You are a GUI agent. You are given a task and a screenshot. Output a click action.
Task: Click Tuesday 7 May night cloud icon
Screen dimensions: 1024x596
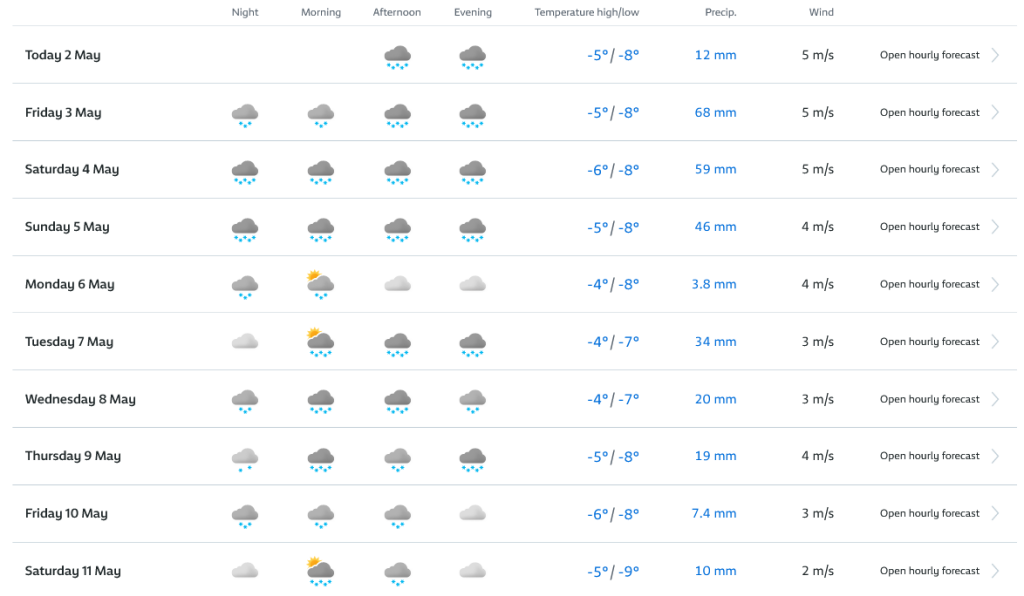(245, 342)
